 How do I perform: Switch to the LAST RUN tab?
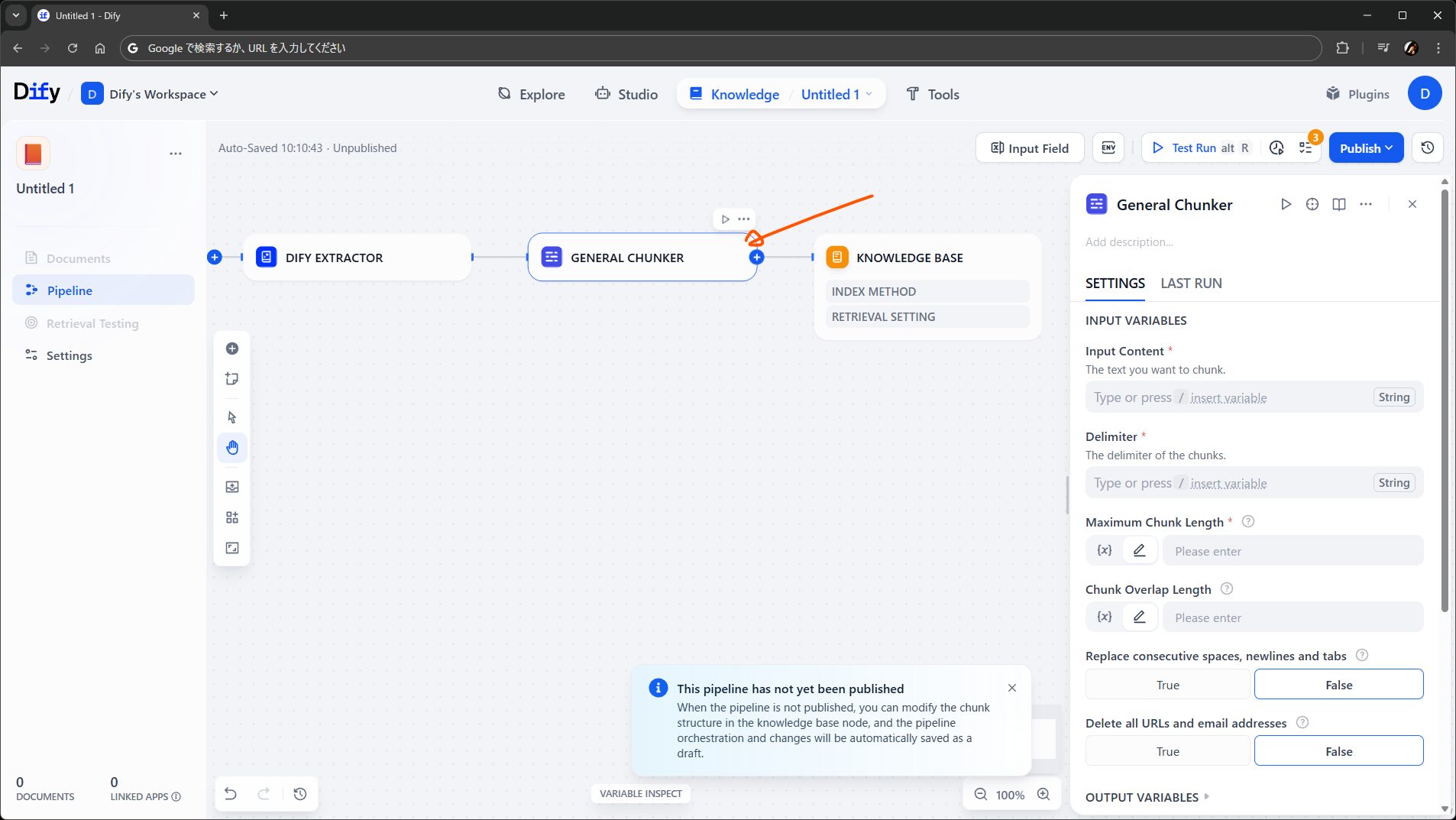click(1191, 284)
